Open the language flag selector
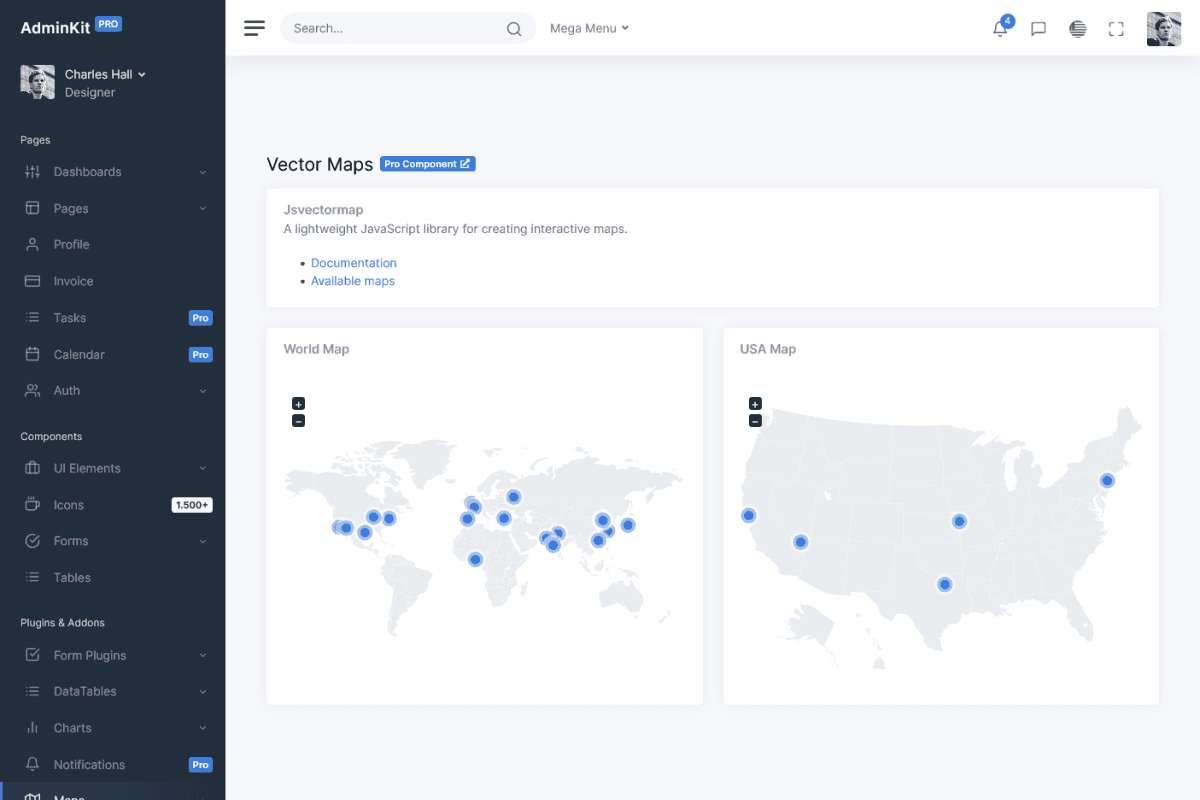1200x800 pixels. click(1077, 29)
